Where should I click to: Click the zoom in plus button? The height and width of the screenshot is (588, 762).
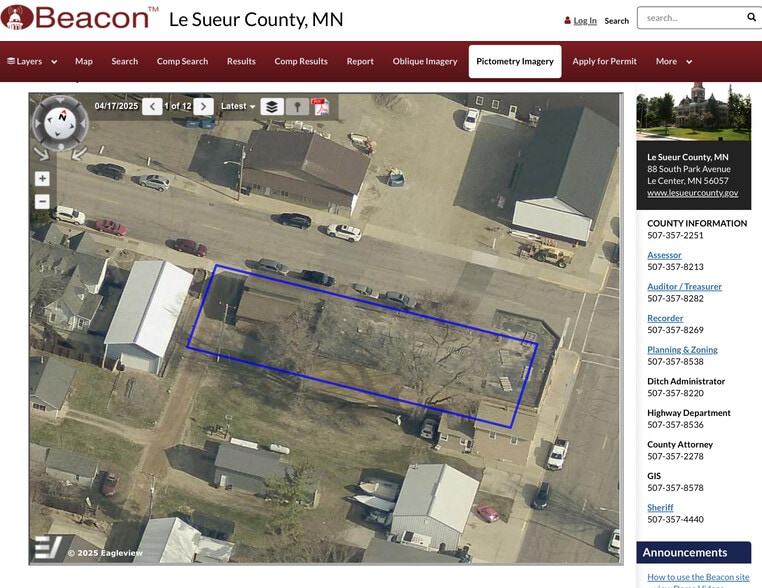(x=42, y=179)
